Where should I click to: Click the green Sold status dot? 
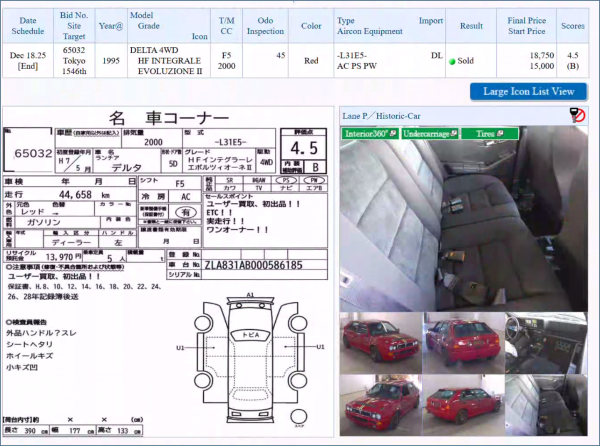452,60
